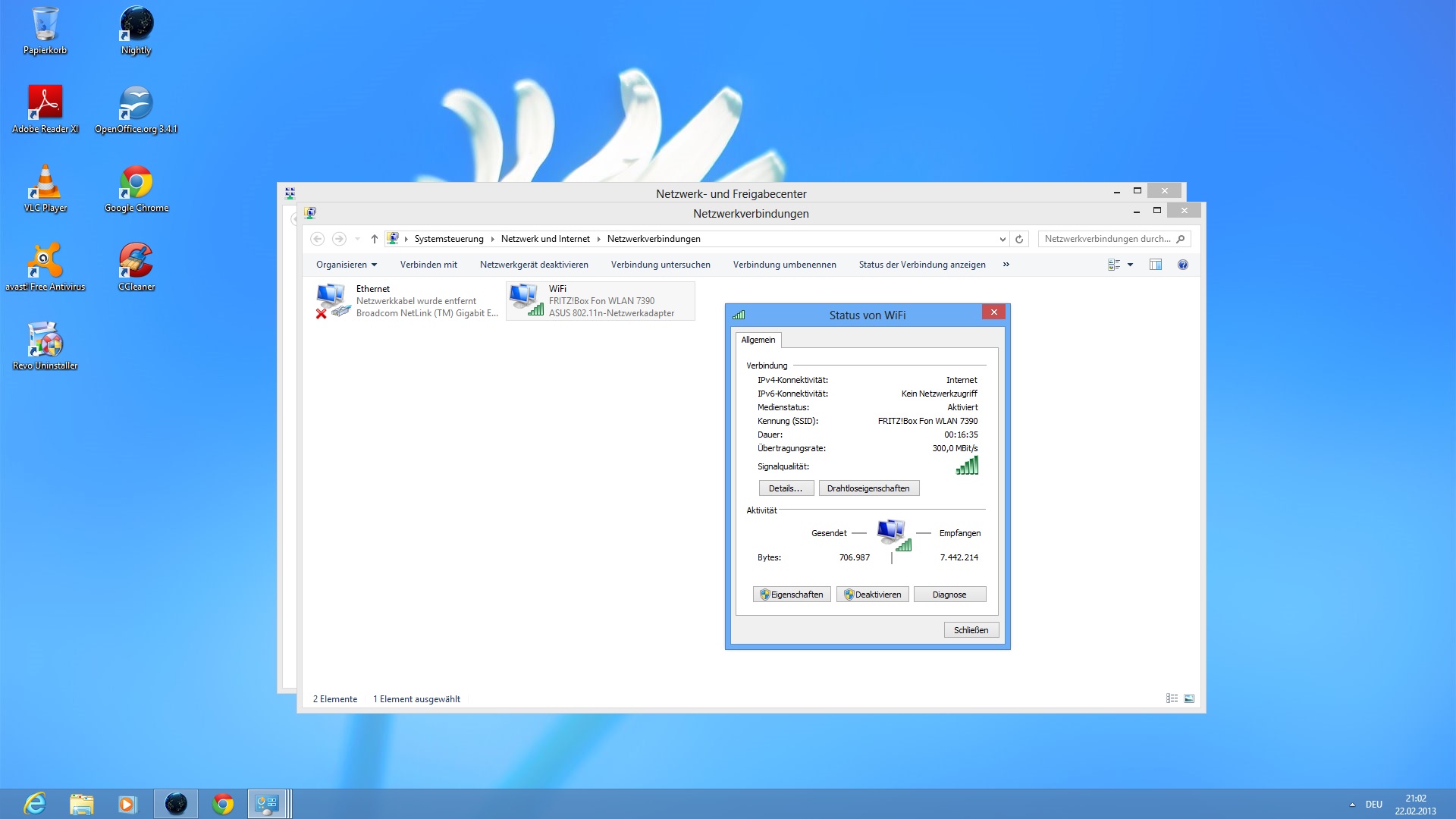This screenshot has height=819, width=1456.
Task: Open the view options dropdown arrow
Action: [x=1130, y=265]
